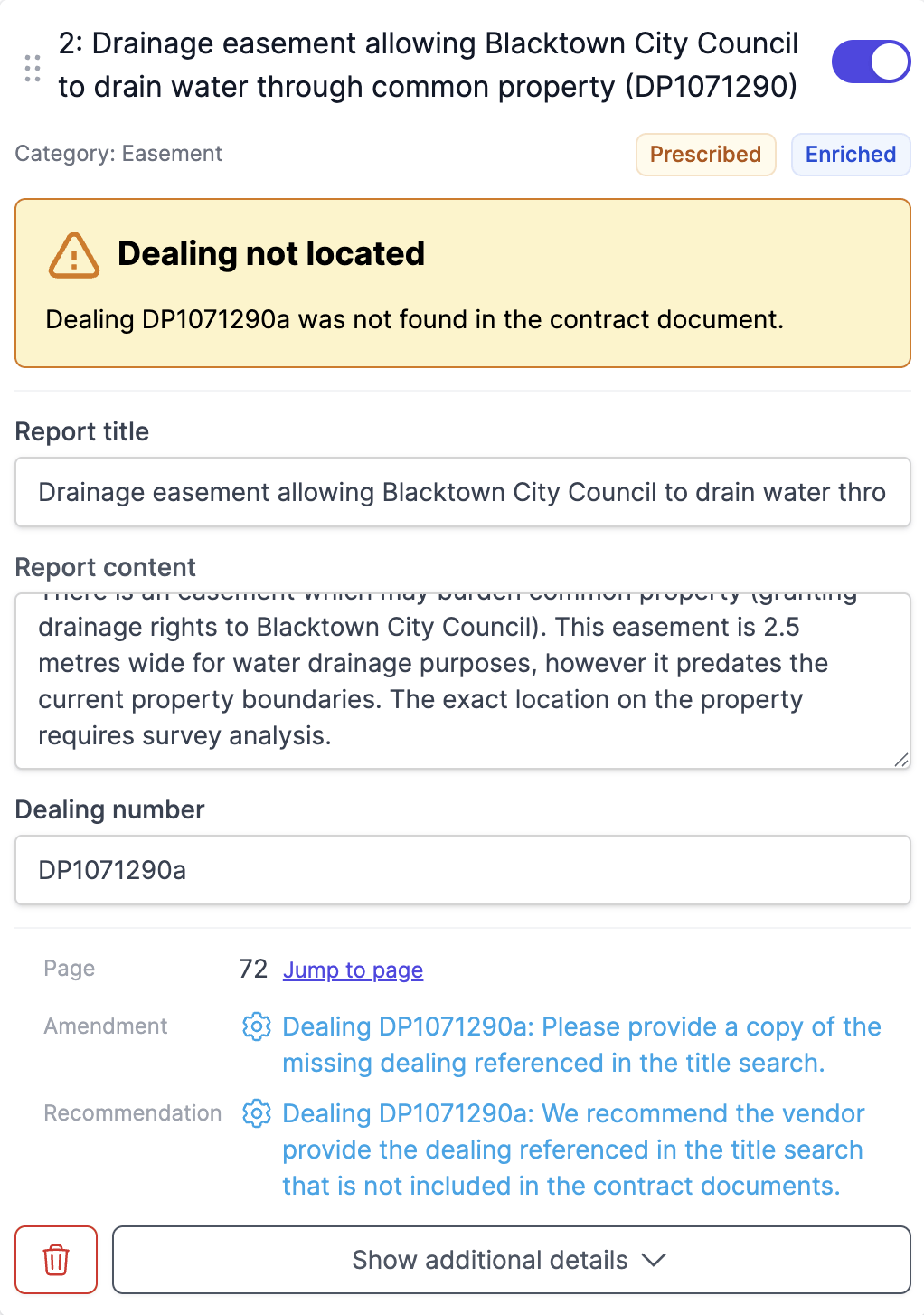Image resolution: width=924 pixels, height=1315 pixels.
Task: Click the gear icon beside Recommendation text
Action: click(x=257, y=1113)
